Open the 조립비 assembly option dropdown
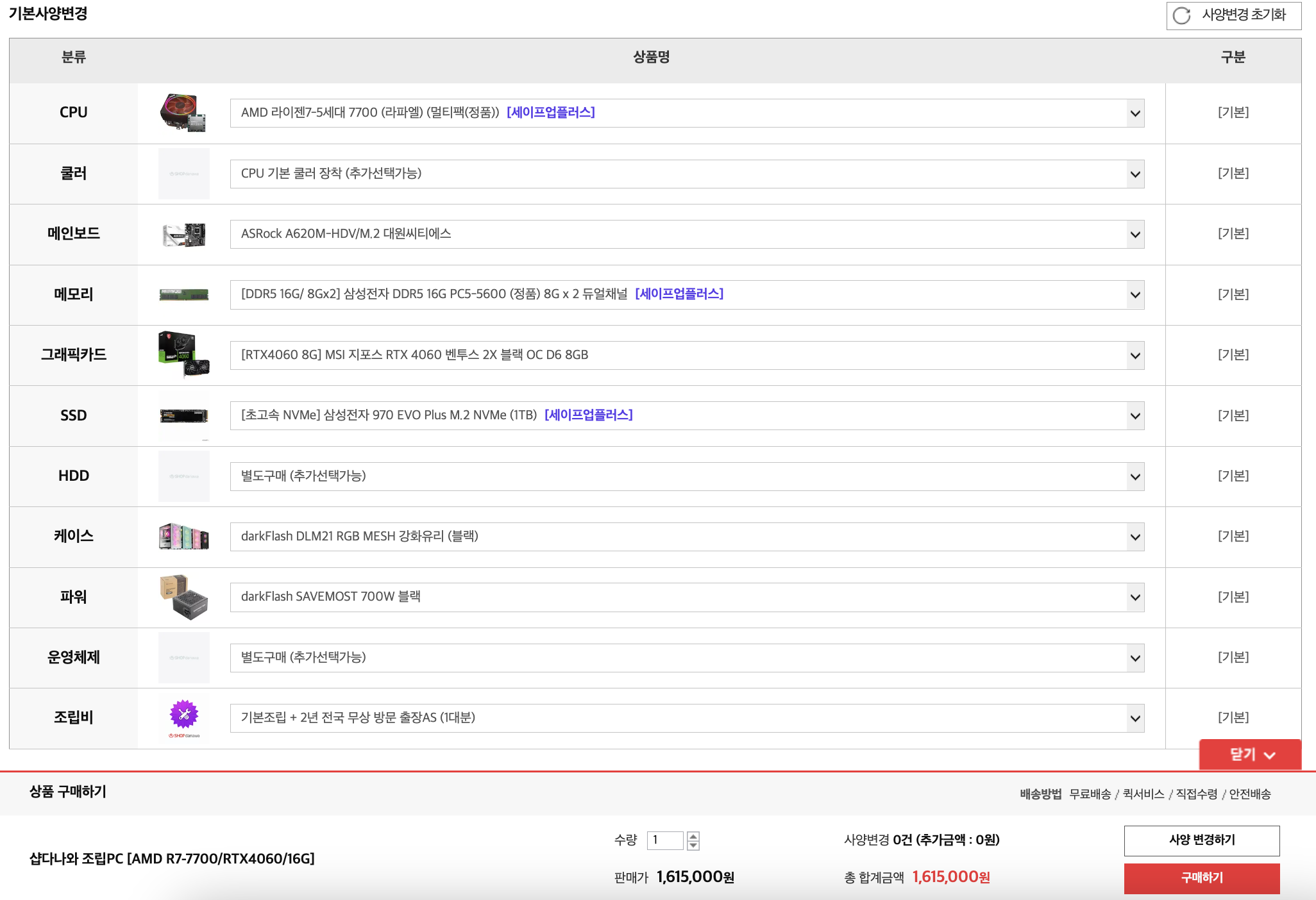 686,718
